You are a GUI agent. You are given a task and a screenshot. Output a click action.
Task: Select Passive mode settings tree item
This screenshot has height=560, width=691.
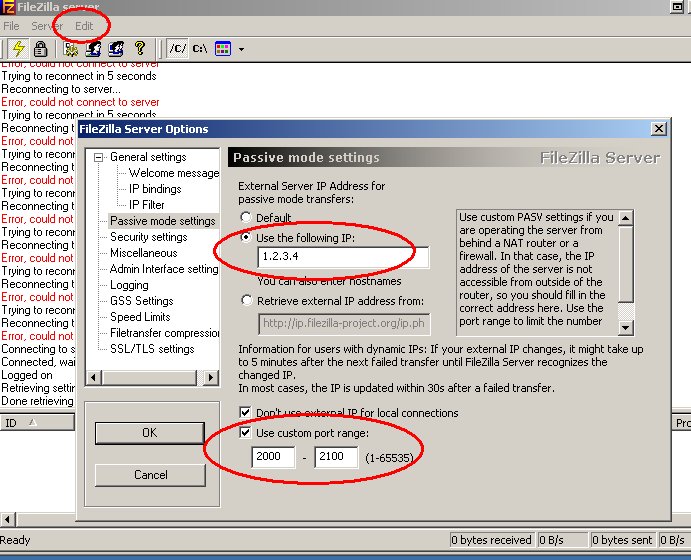[163, 221]
